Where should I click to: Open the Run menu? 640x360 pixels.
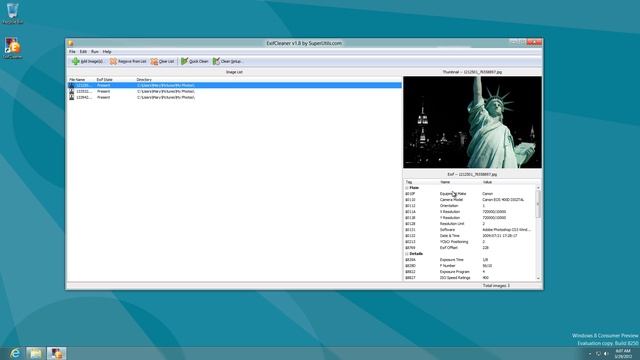click(95, 52)
